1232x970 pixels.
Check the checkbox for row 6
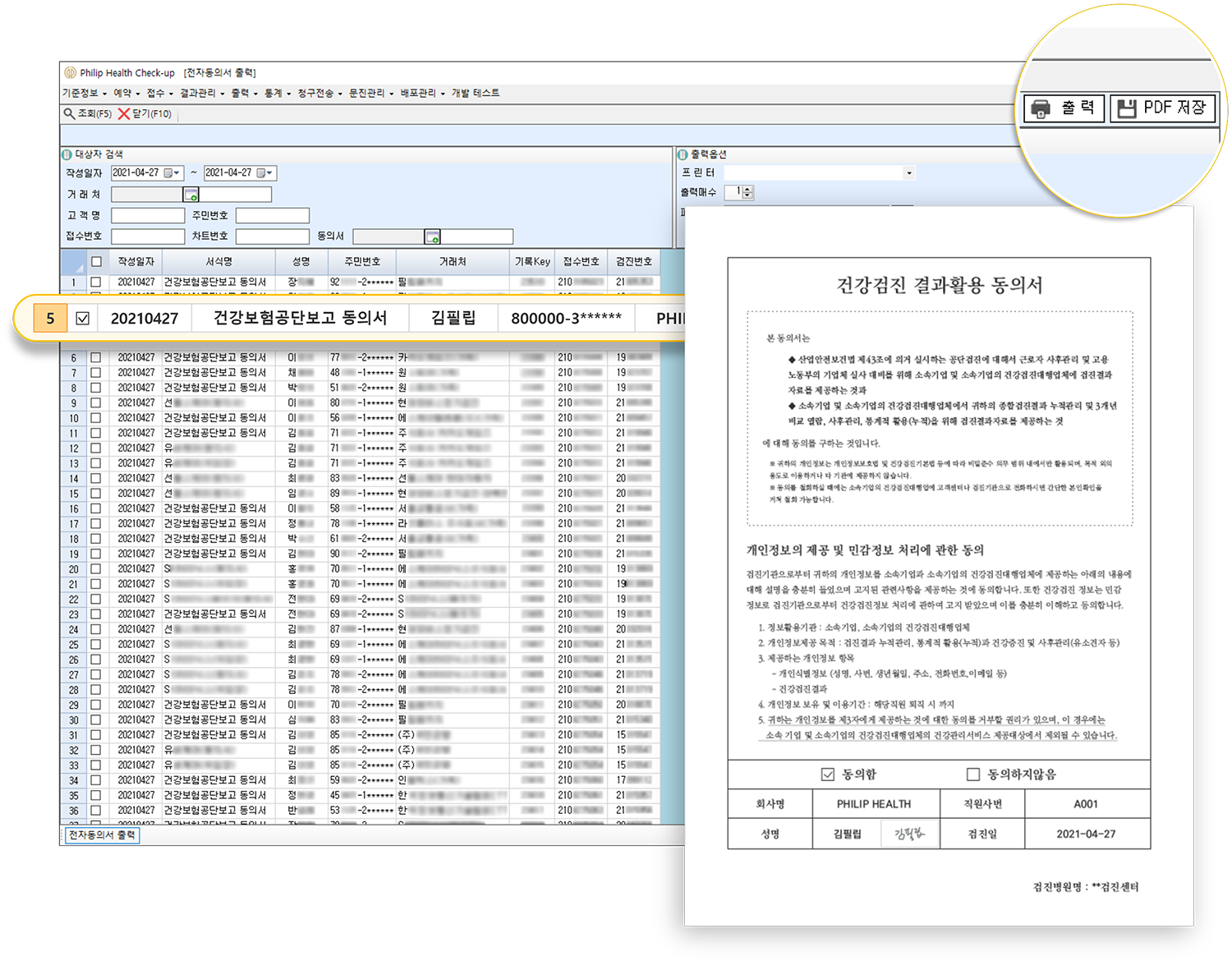point(96,357)
